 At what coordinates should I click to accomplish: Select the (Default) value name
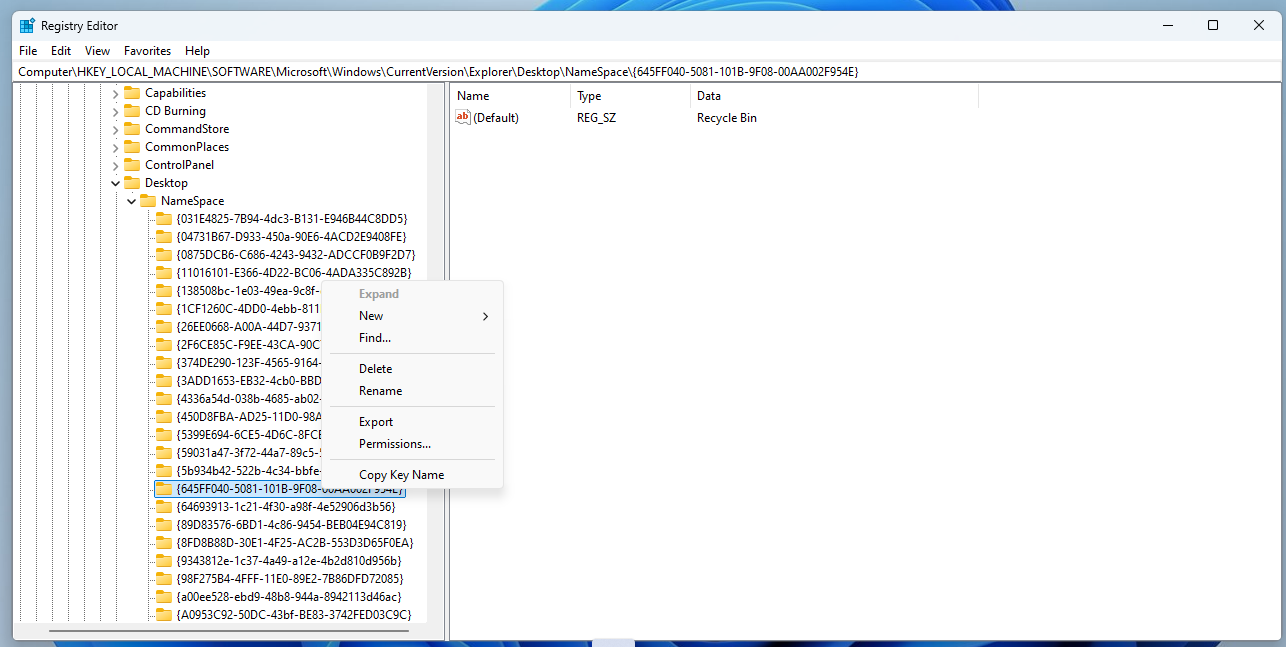496,118
